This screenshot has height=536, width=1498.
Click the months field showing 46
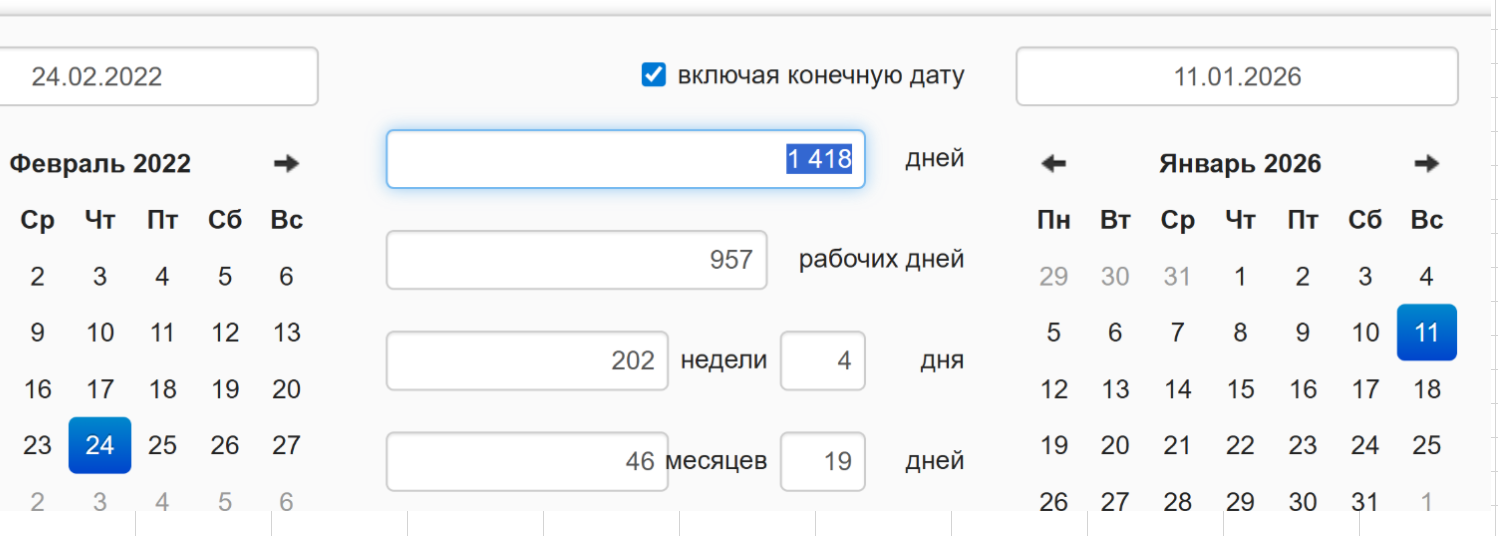pos(526,461)
